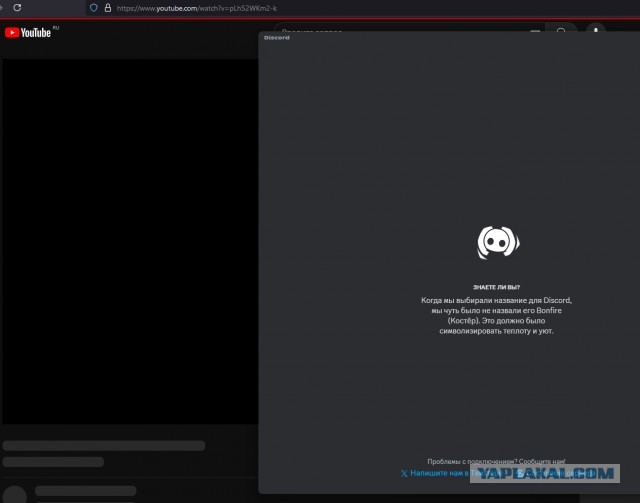Show site security info via padlock icon

click(108, 8)
